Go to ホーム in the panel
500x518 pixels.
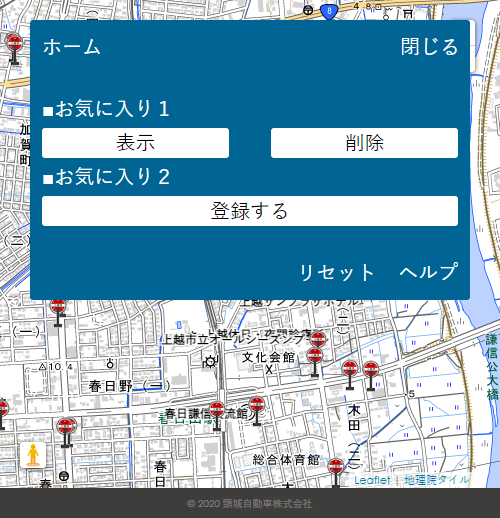pyautogui.click(x=72, y=47)
